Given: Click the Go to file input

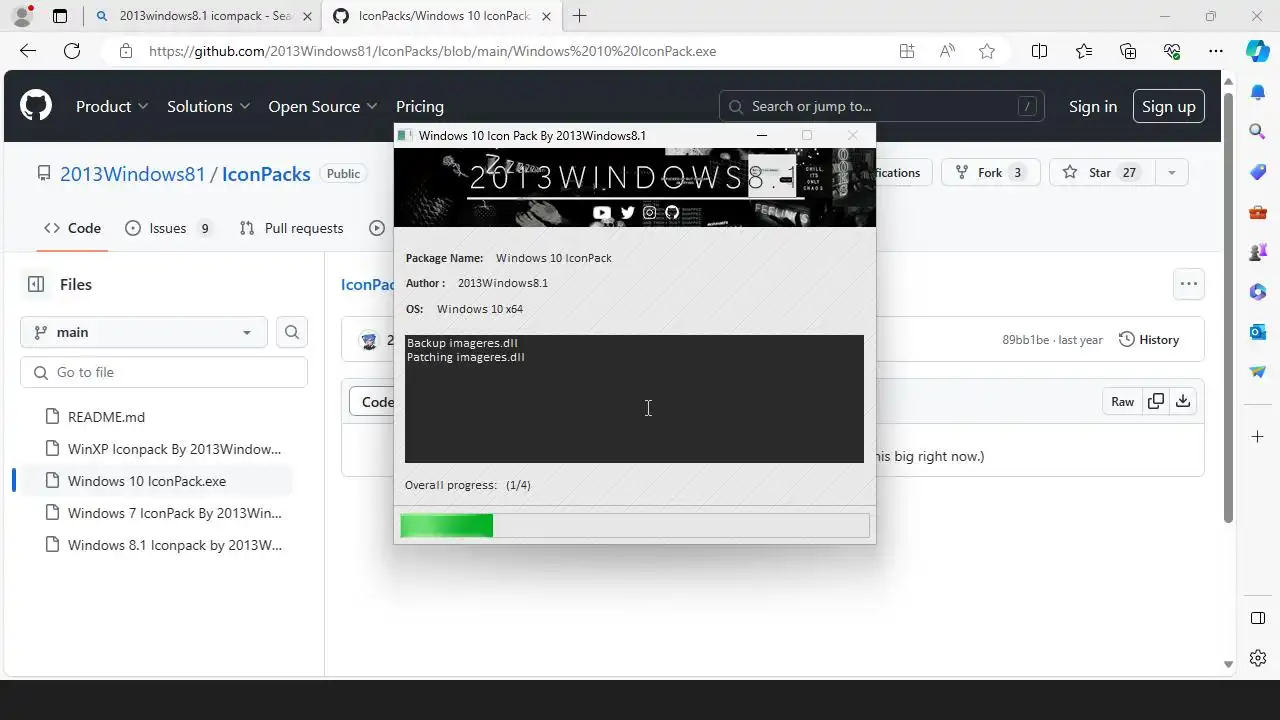Looking at the screenshot, I should [x=164, y=372].
